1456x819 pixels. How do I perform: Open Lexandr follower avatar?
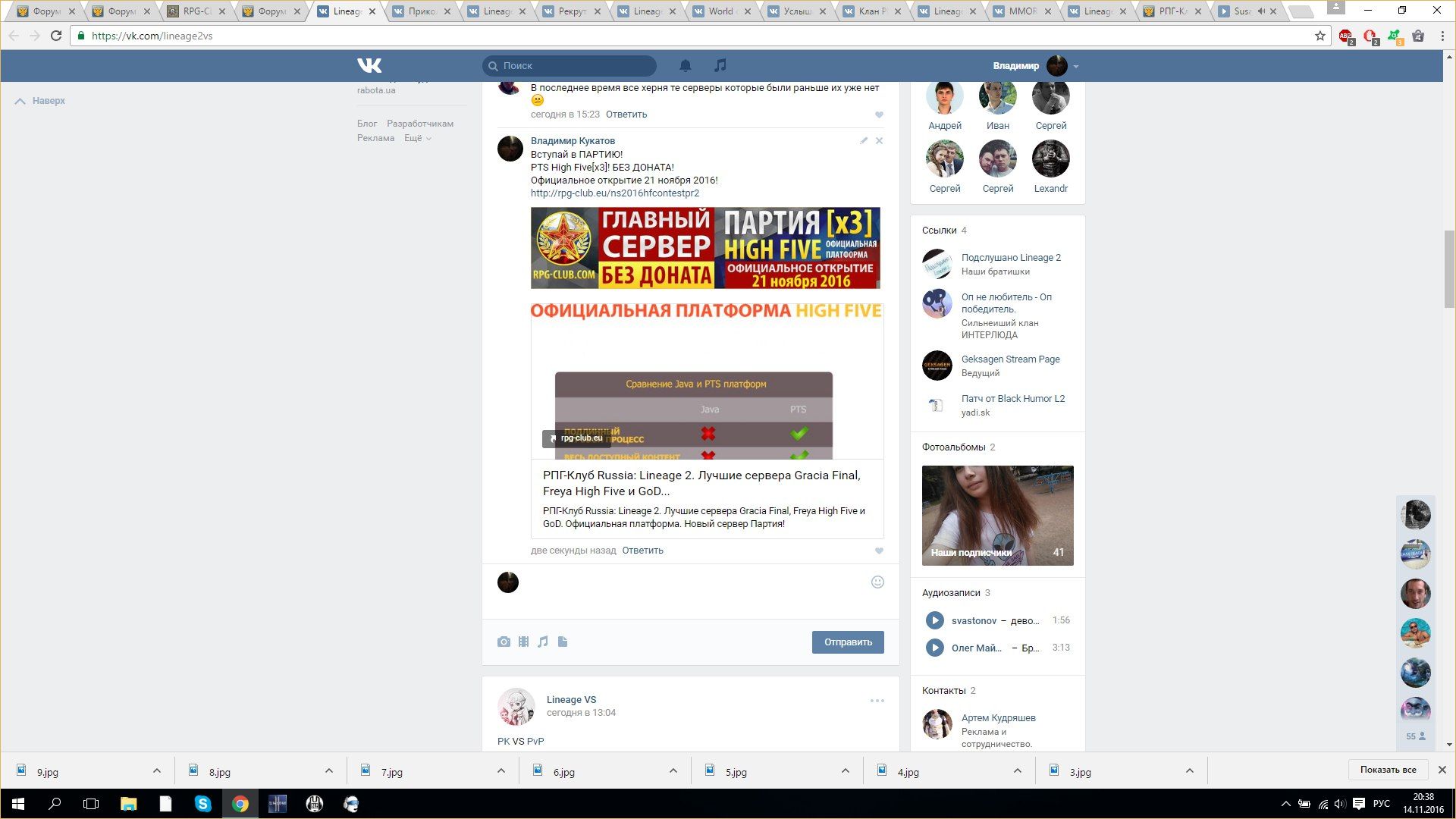click(x=1050, y=158)
